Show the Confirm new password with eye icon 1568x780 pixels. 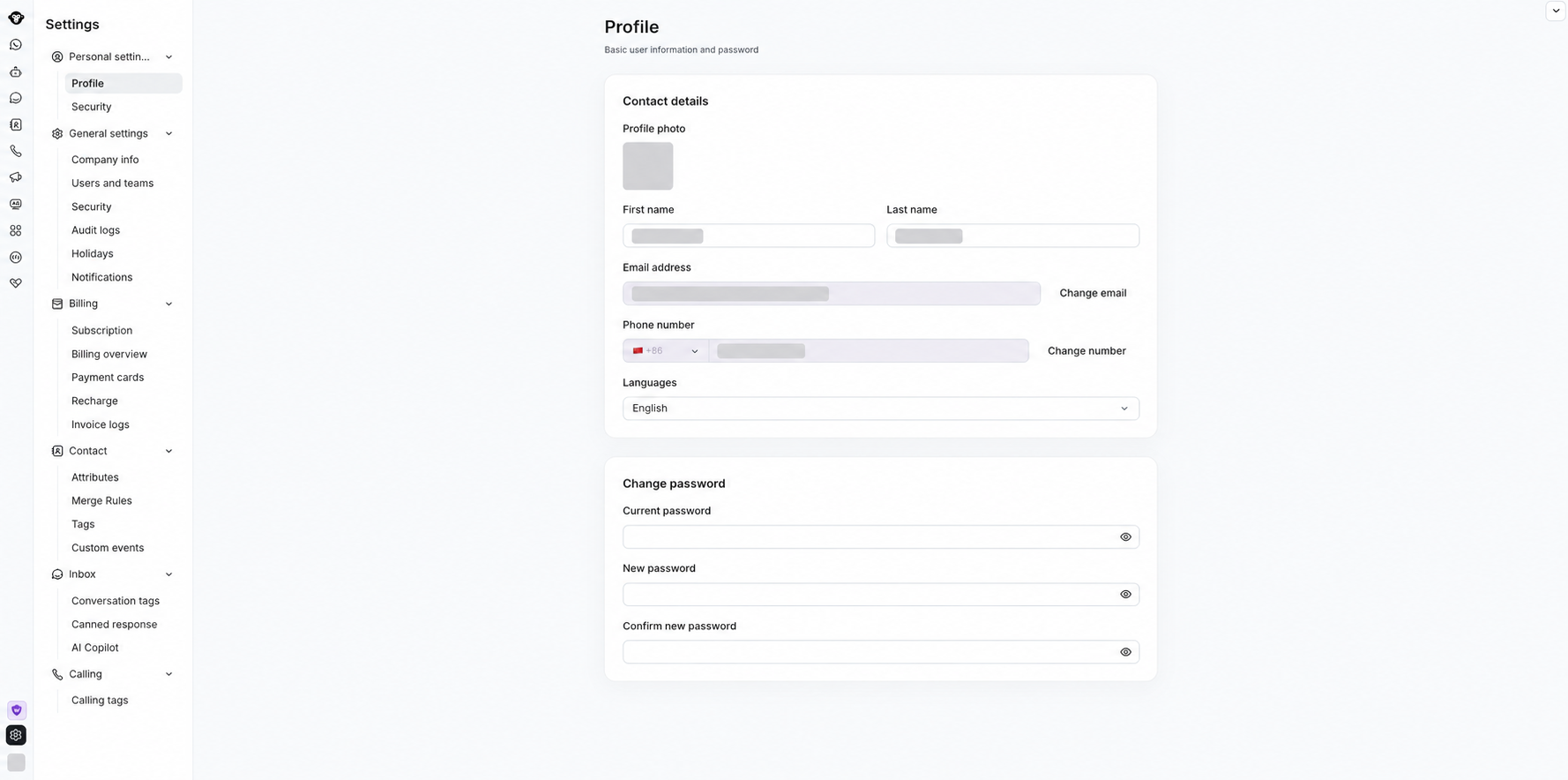point(1125,652)
